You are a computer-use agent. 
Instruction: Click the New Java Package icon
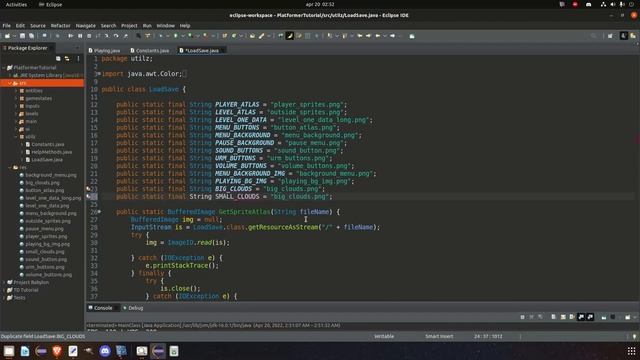[224, 36]
